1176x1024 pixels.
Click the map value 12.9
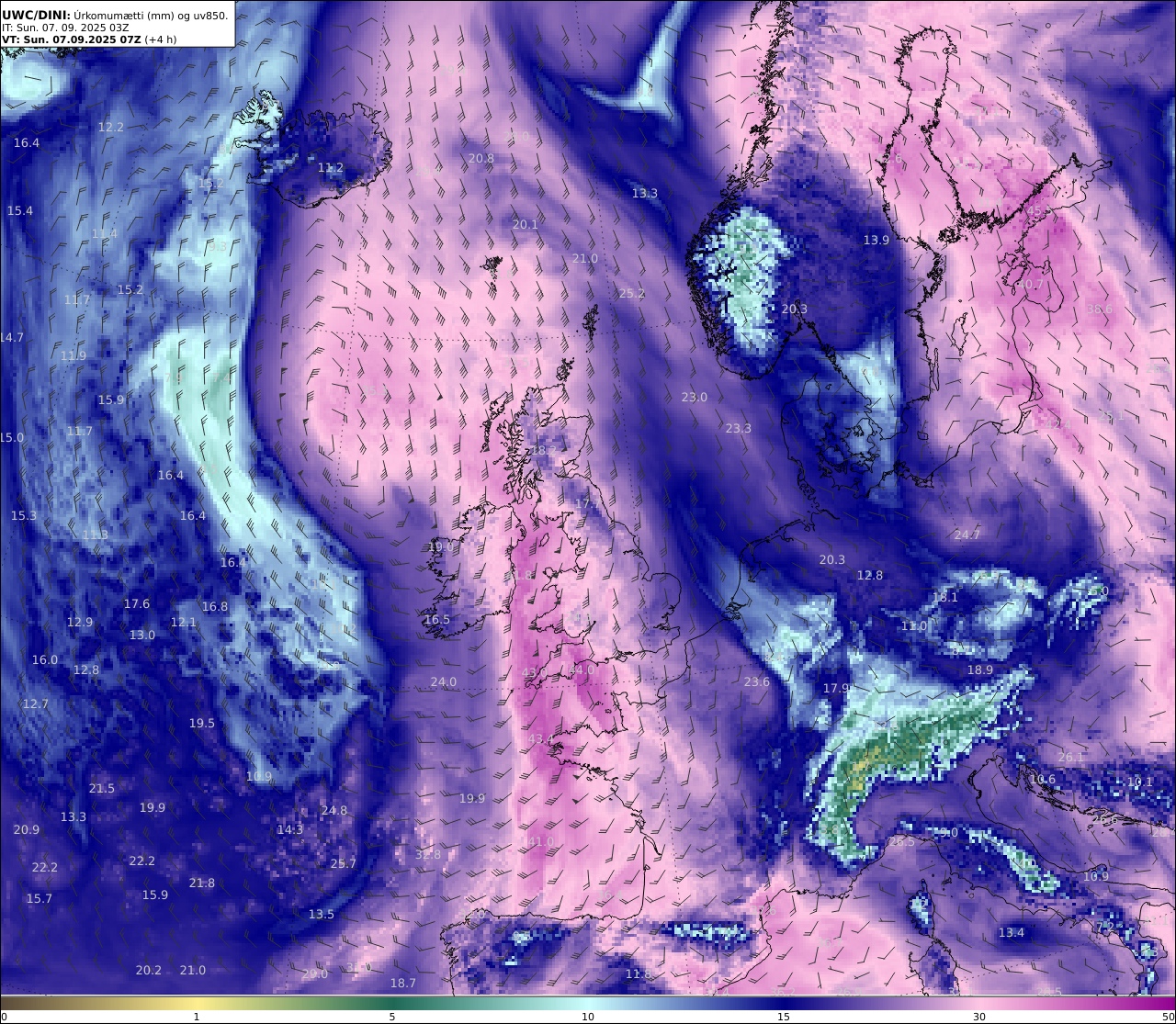[80, 623]
